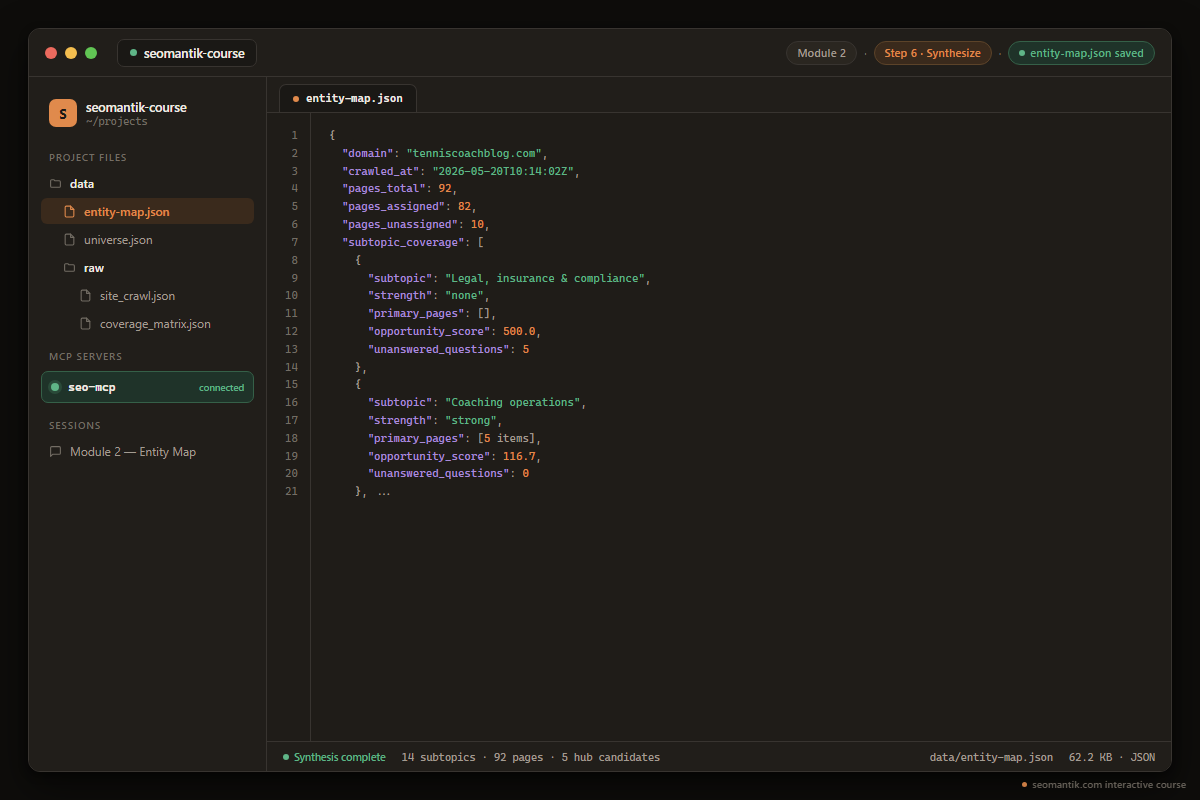Screen dimensions: 1200x800
Task: Click the pages_unassigned value 10
Action: pos(477,225)
